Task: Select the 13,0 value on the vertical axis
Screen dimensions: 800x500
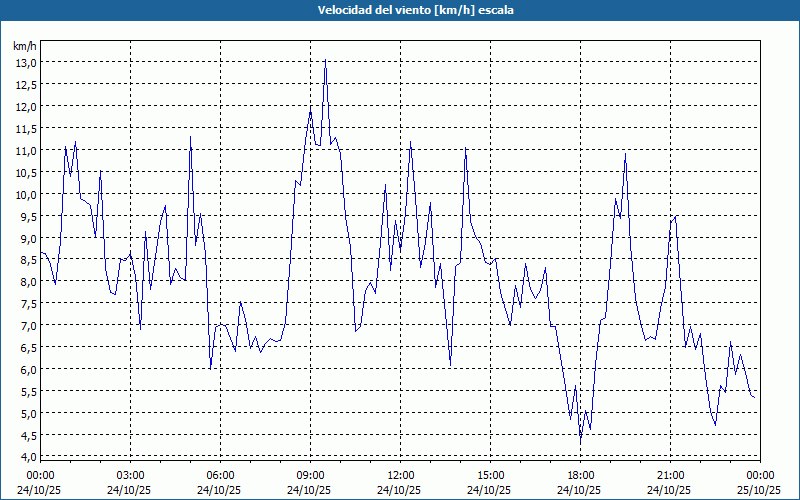Action: (x=25, y=62)
